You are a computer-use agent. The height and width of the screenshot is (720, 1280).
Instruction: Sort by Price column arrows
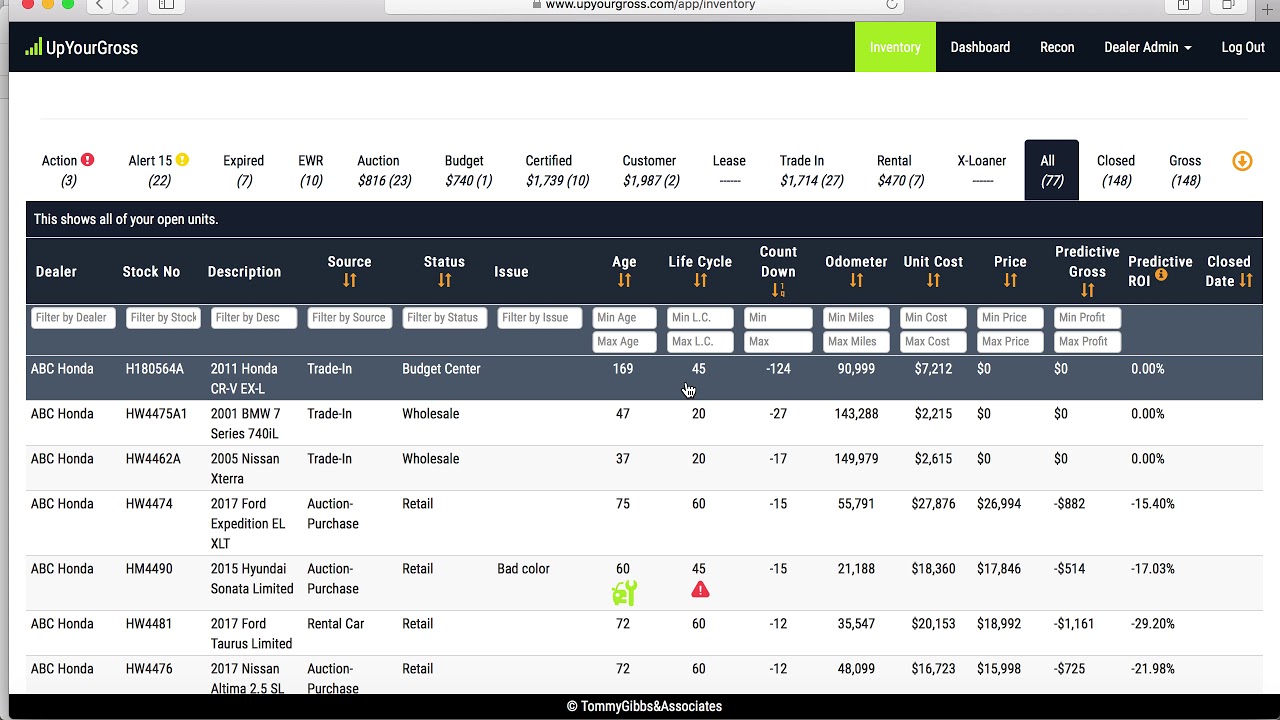pyautogui.click(x=1010, y=281)
